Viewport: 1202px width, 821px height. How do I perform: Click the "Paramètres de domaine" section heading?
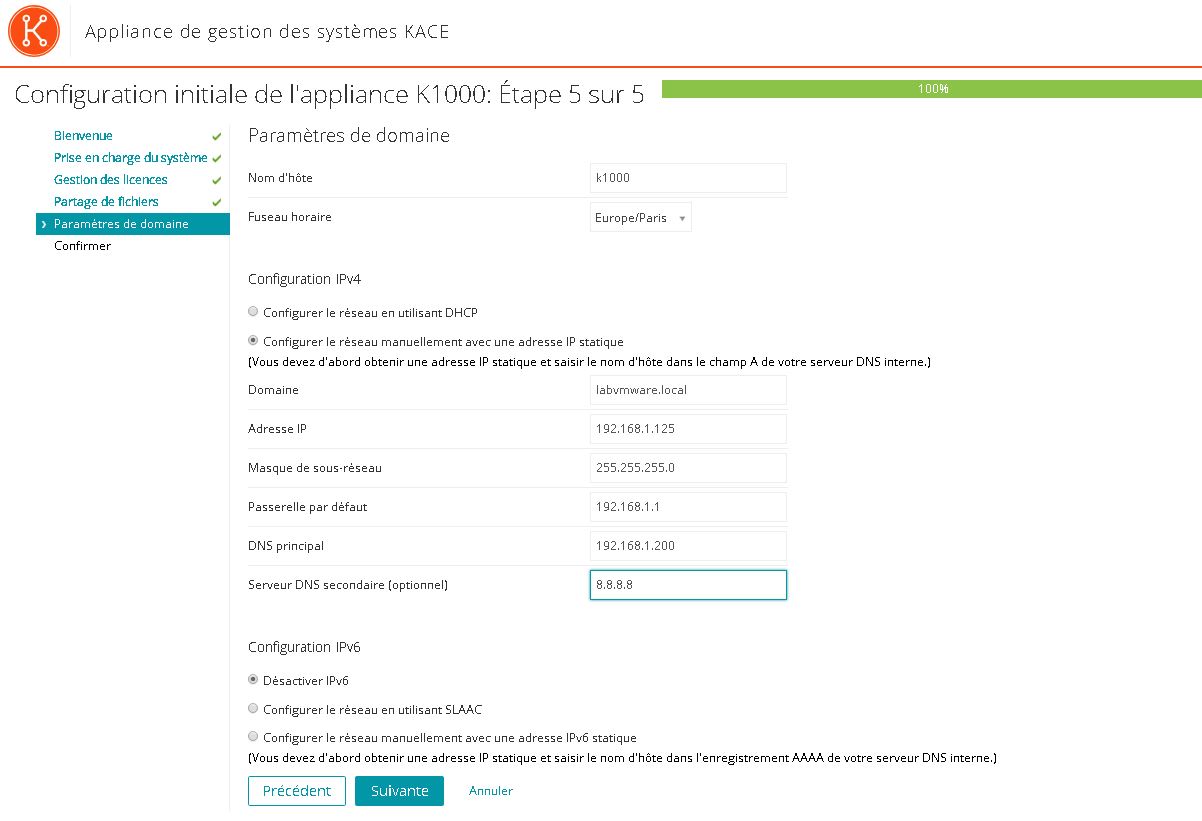tap(349, 135)
